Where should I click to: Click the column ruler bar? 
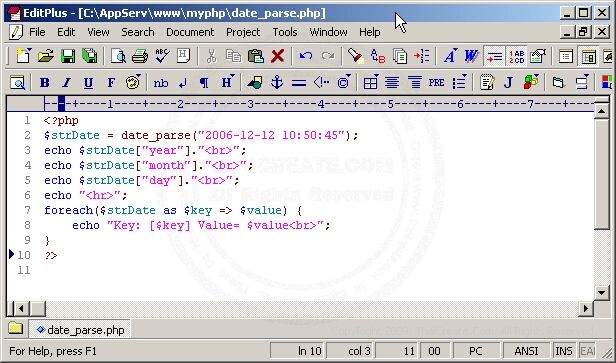click(319, 104)
